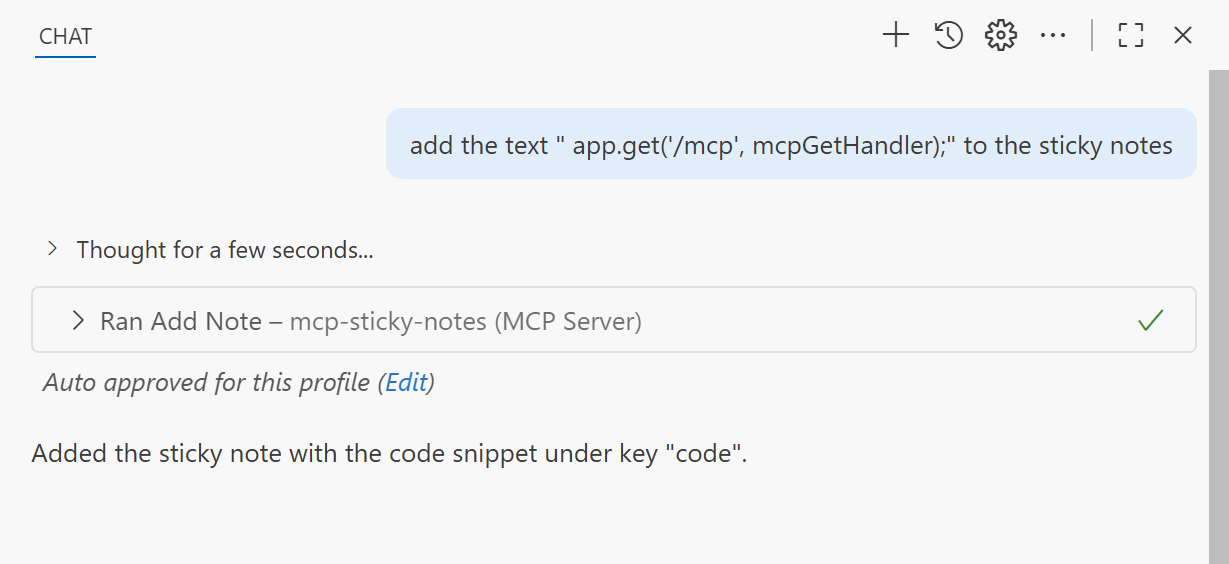Click the Edit link for auto approval
The image size is (1229, 564).
(406, 382)
